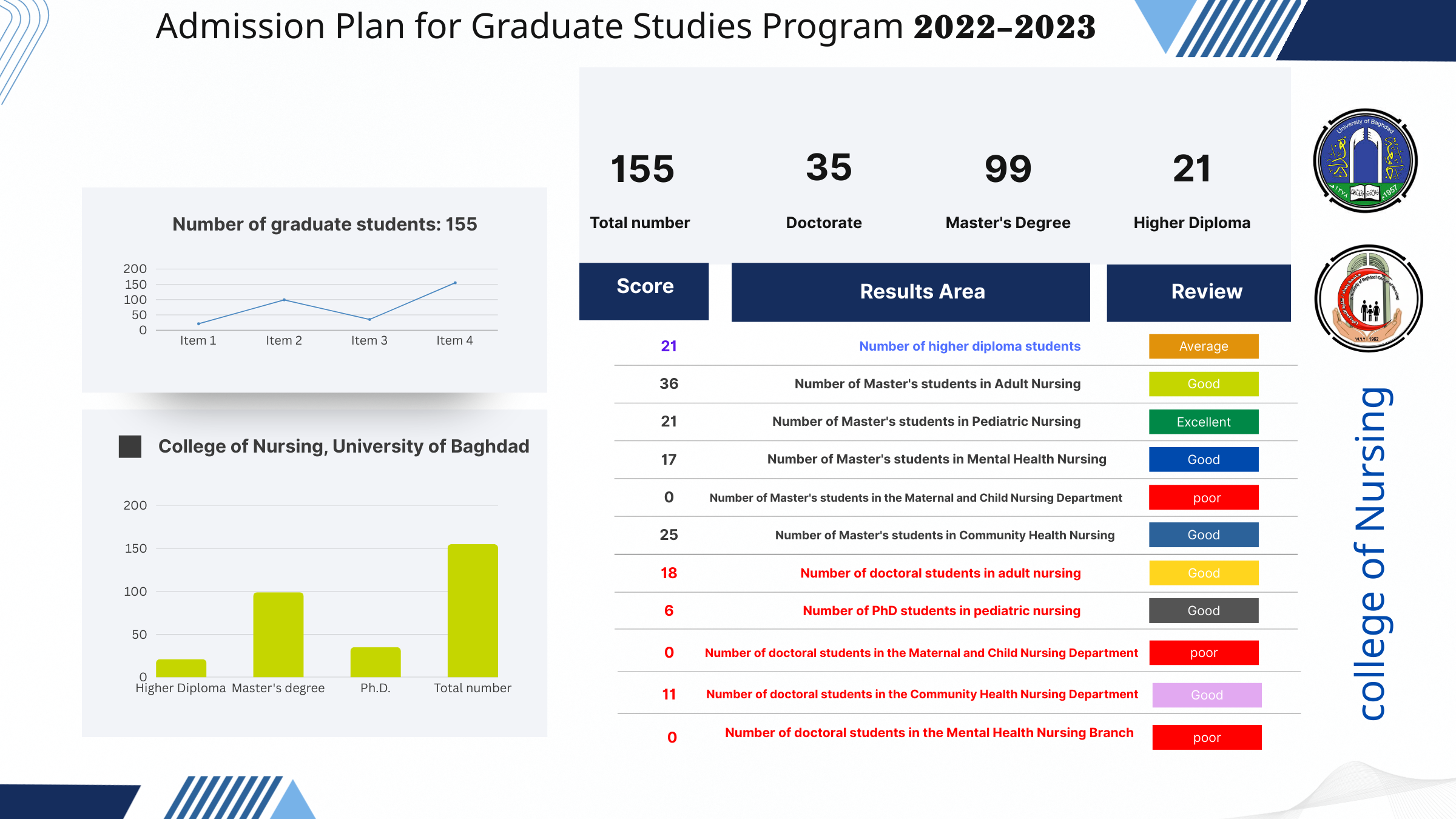Click the 99 Master's Degree statistic
The width and height of the screenshot is (1456, 819).
[x=1008, y=169]
